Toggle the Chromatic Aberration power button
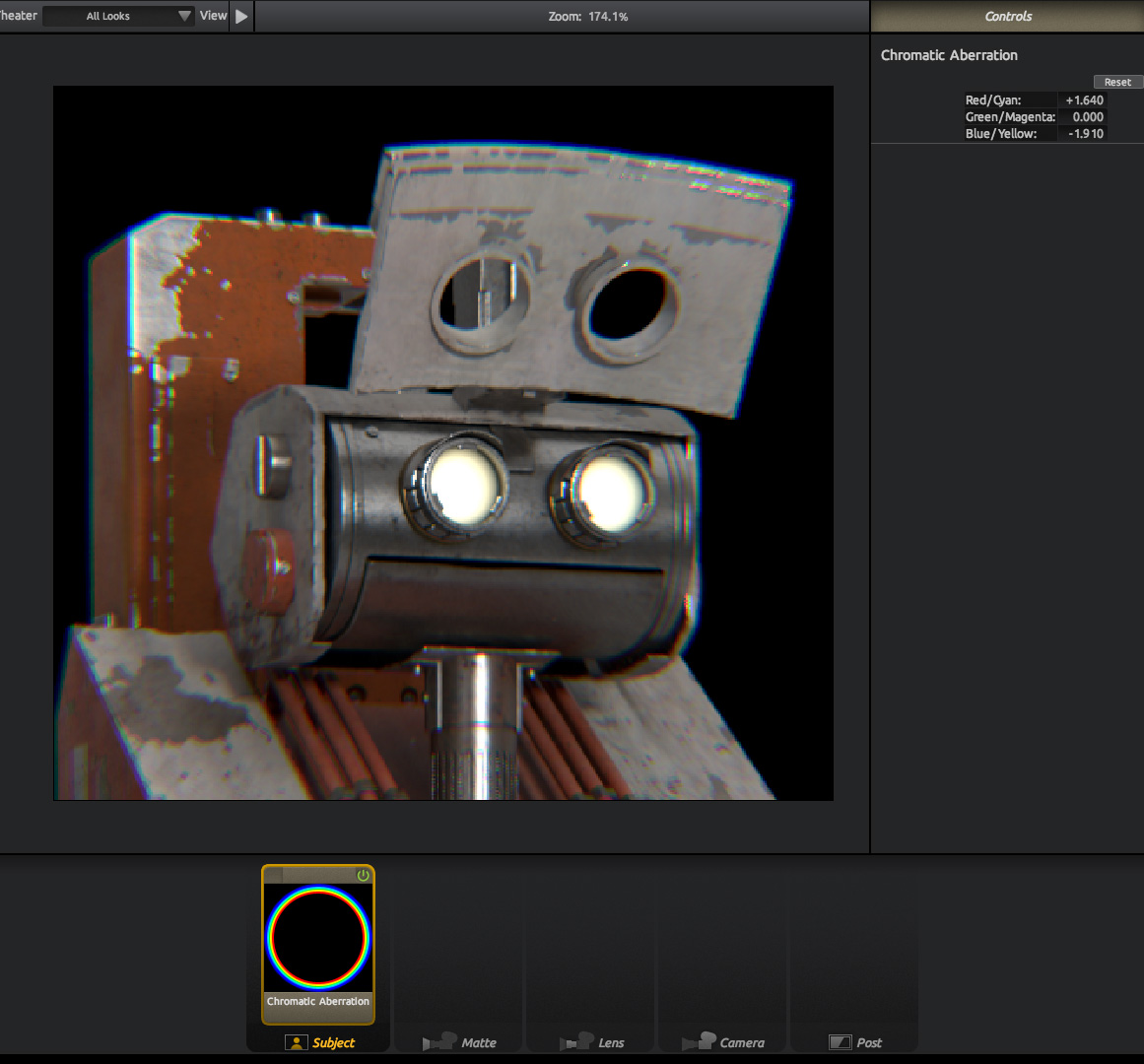 coord(363,875)
